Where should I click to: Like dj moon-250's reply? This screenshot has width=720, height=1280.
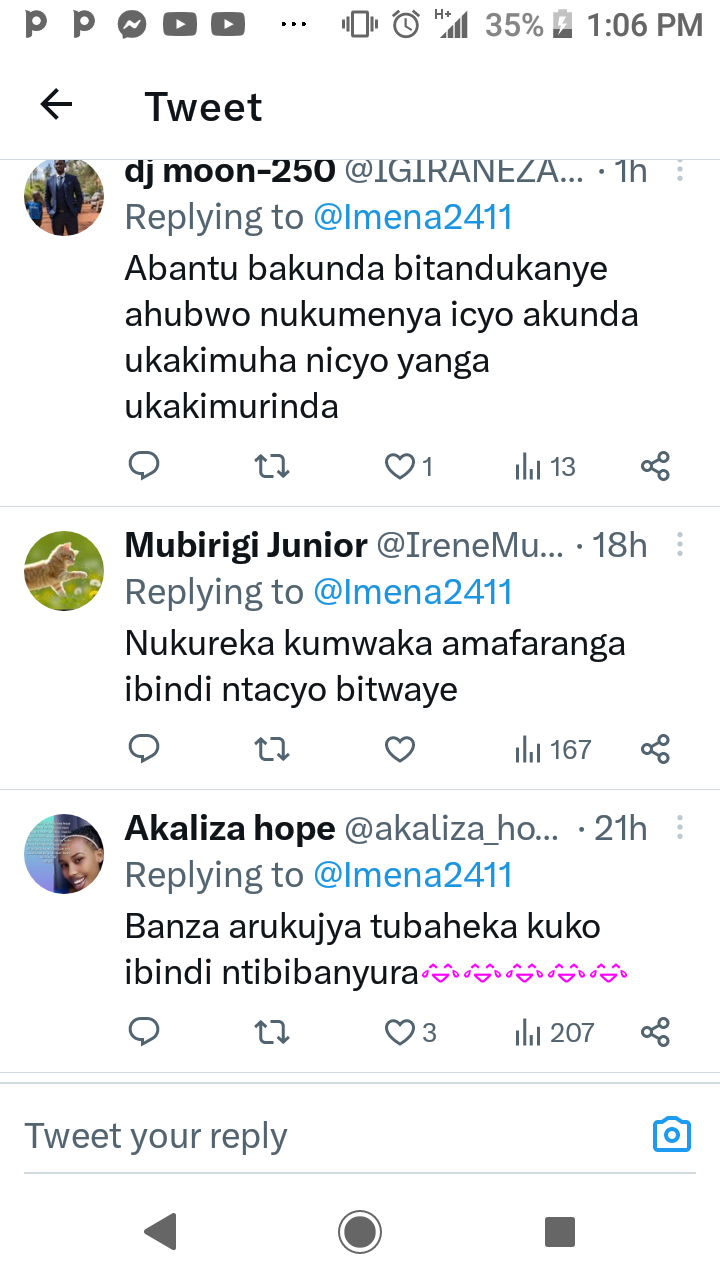(401, 466)
